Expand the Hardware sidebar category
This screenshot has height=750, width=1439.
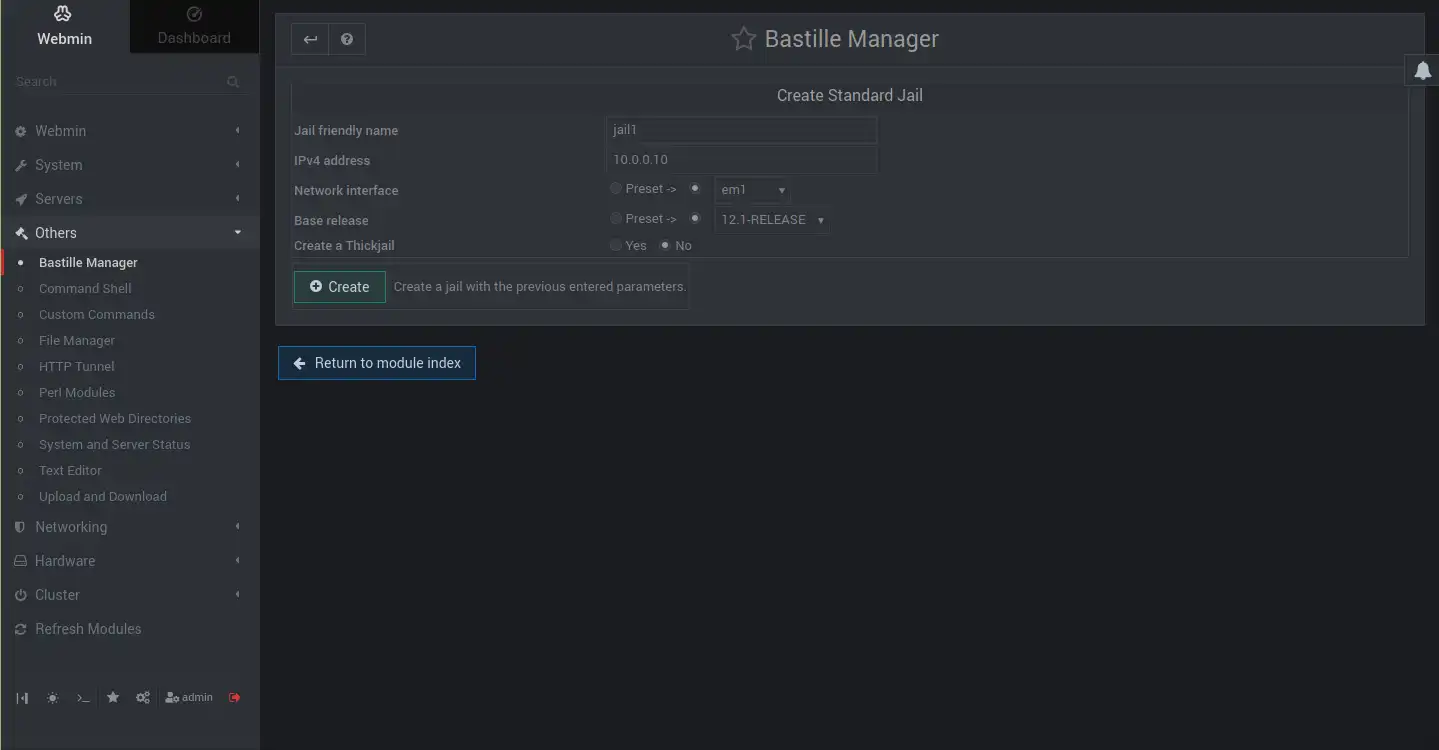[x=130, y=561]
